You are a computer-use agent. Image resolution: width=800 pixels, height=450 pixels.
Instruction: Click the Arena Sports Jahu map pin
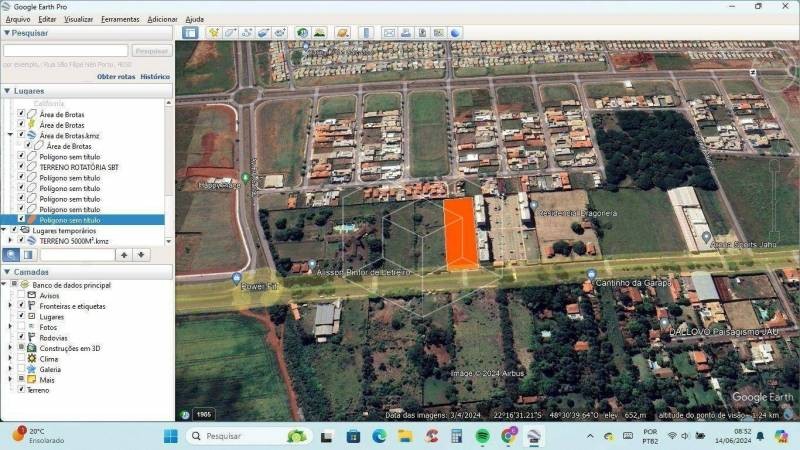pos(706,237)
